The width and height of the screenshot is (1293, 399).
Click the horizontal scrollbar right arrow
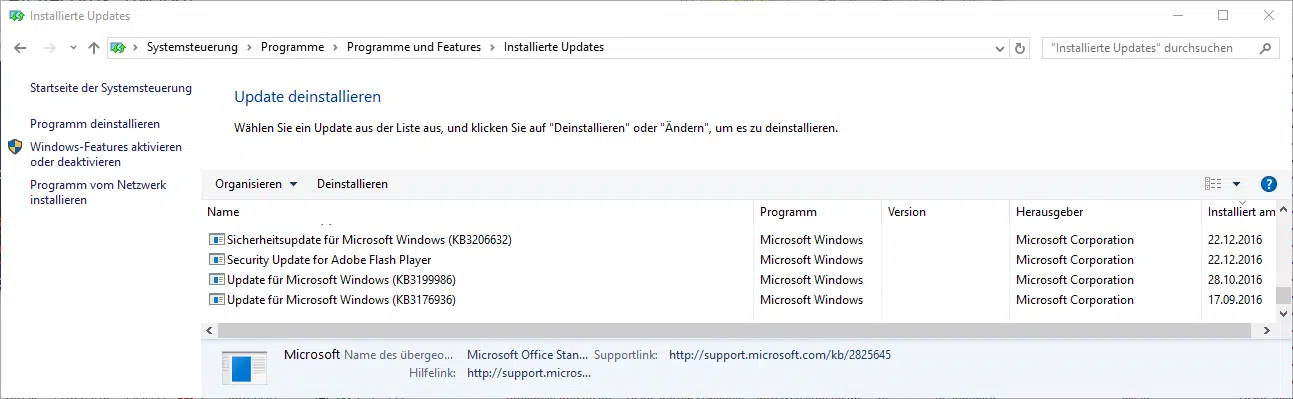[1268, 331]
